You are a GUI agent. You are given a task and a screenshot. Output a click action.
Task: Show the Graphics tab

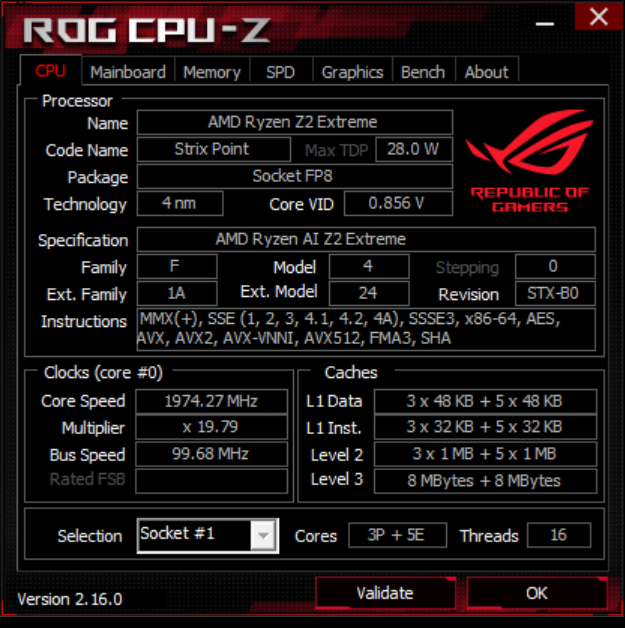click(x=352, y=72)
